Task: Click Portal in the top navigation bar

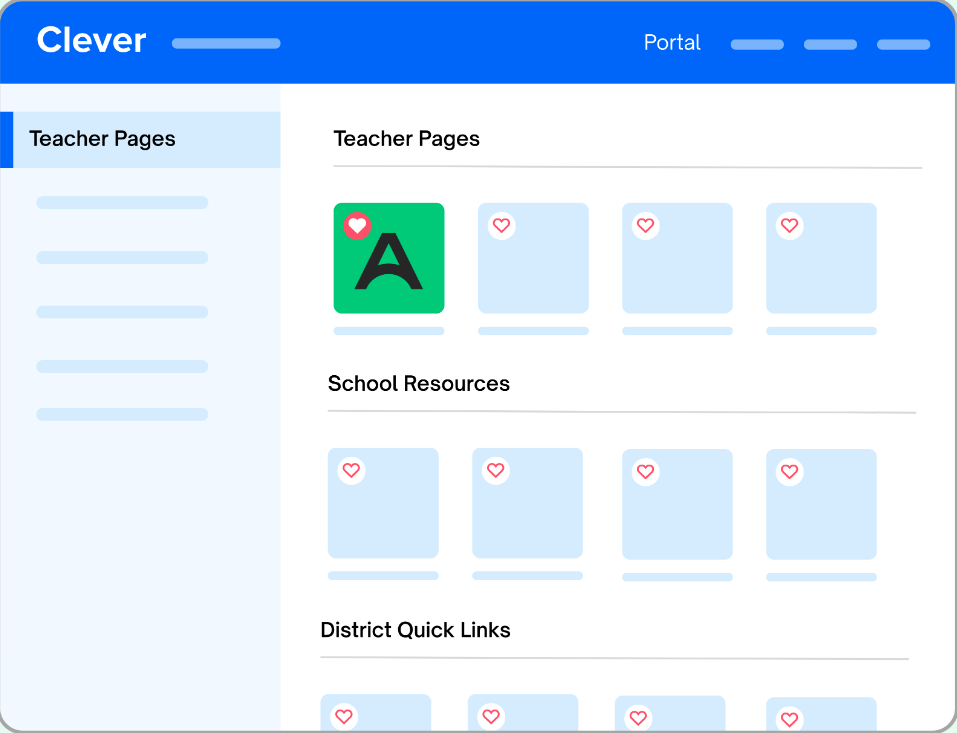Action: [672, 43]
